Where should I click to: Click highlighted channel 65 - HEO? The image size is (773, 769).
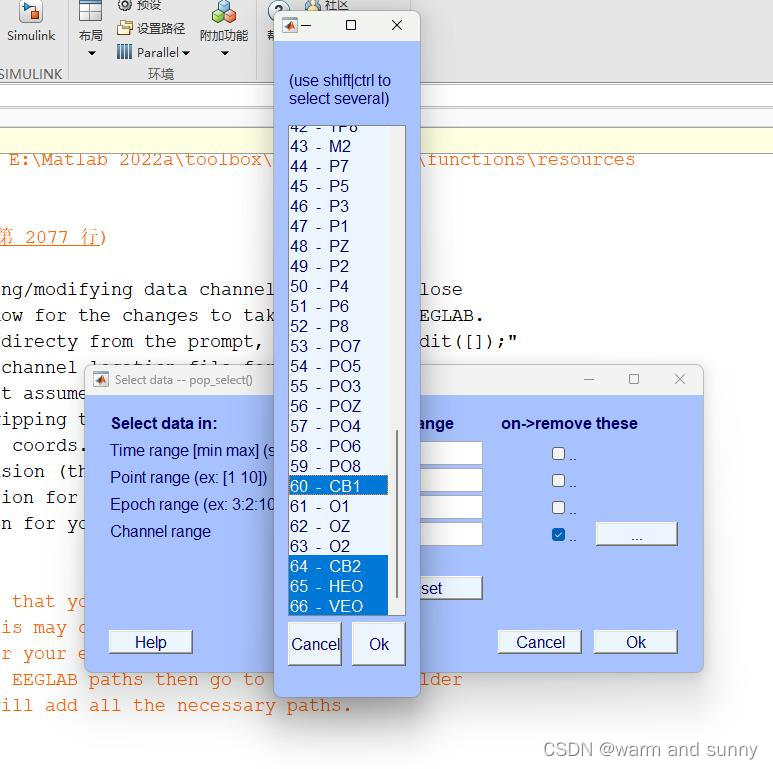(x=338, y=586)
